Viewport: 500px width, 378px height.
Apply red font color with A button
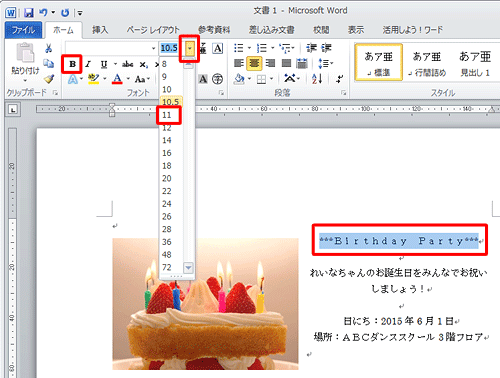click(117, 79)
